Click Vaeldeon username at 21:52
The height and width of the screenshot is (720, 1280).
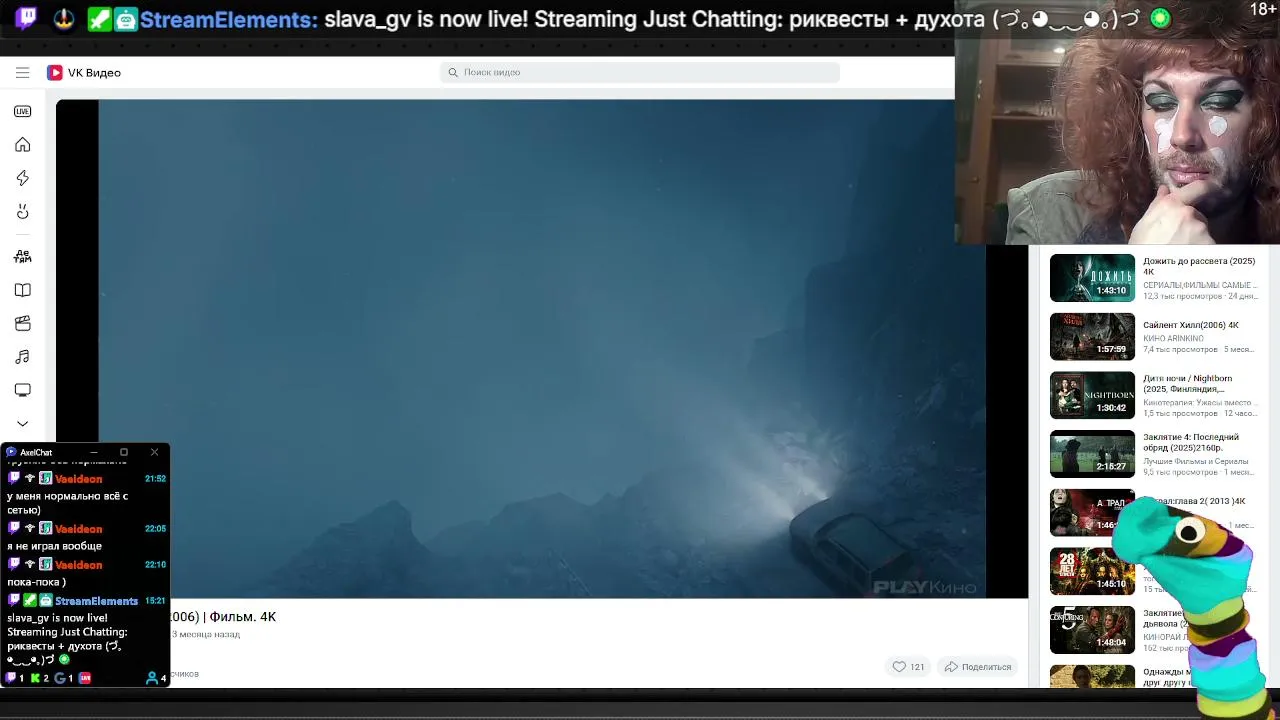pyautogui.click(x=78, y=479)
